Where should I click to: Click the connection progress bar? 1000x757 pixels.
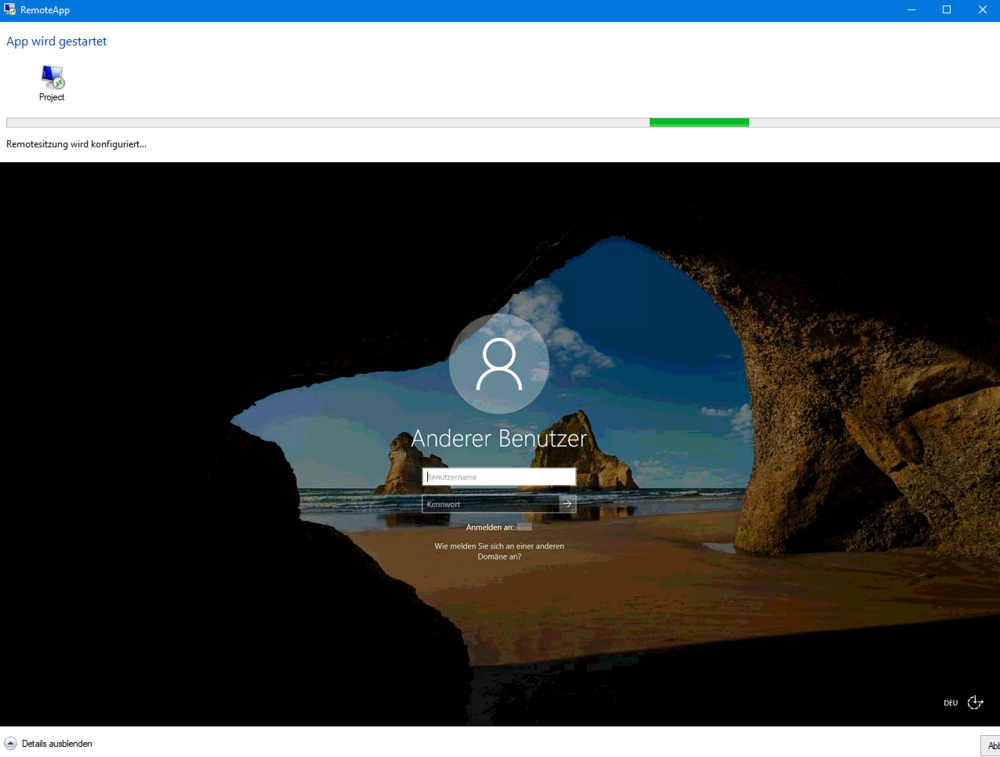[x=500, y=121]
